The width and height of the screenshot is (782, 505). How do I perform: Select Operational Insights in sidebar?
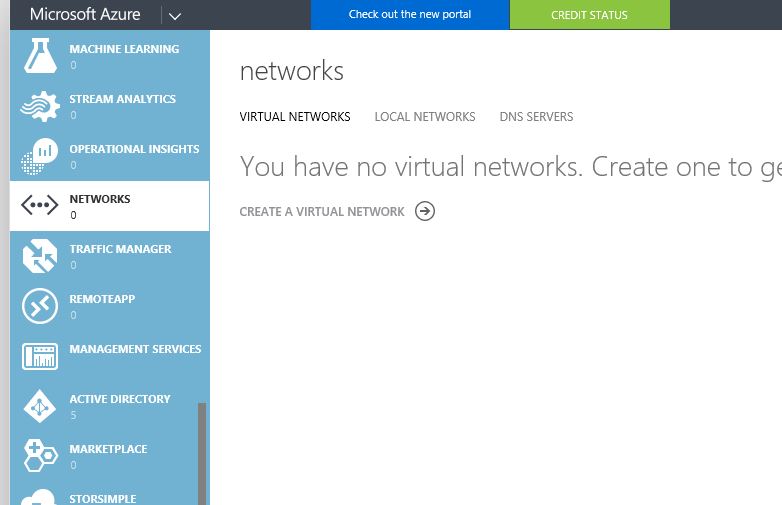[134, 149]
